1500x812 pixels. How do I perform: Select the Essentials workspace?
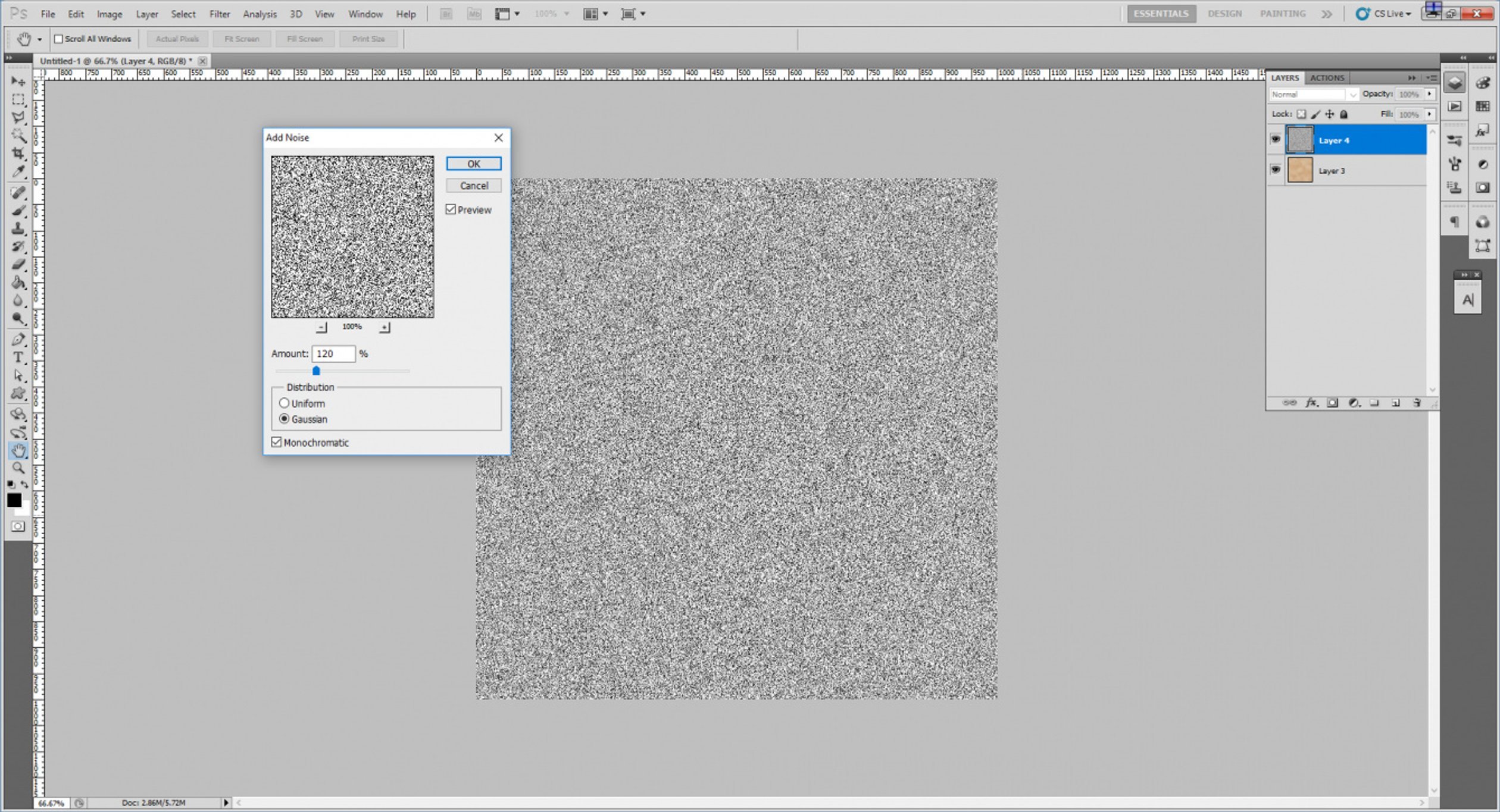point(1161,14)
